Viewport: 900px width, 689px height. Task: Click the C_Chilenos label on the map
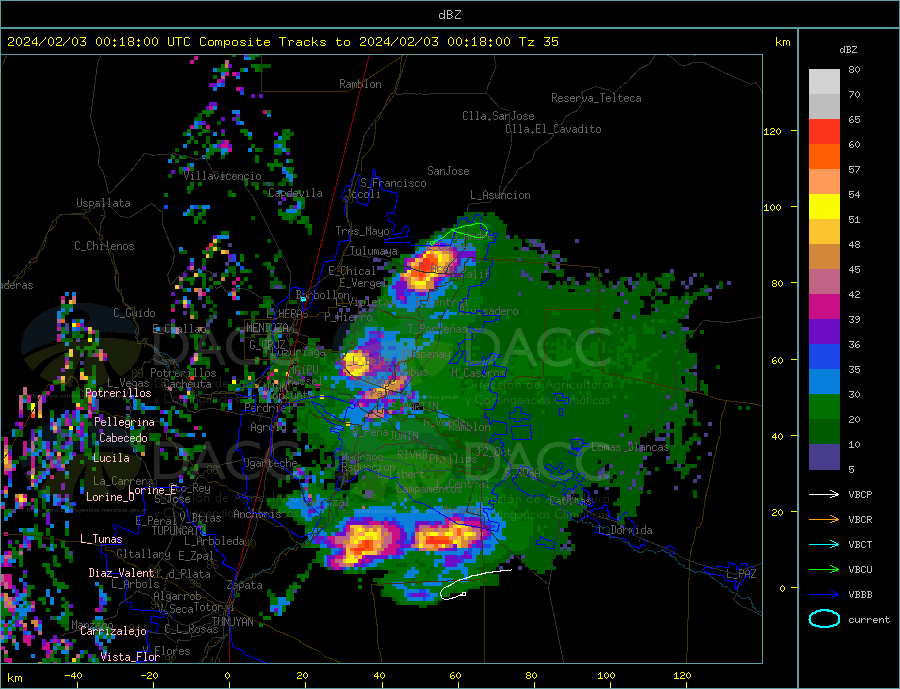point(104,246)
